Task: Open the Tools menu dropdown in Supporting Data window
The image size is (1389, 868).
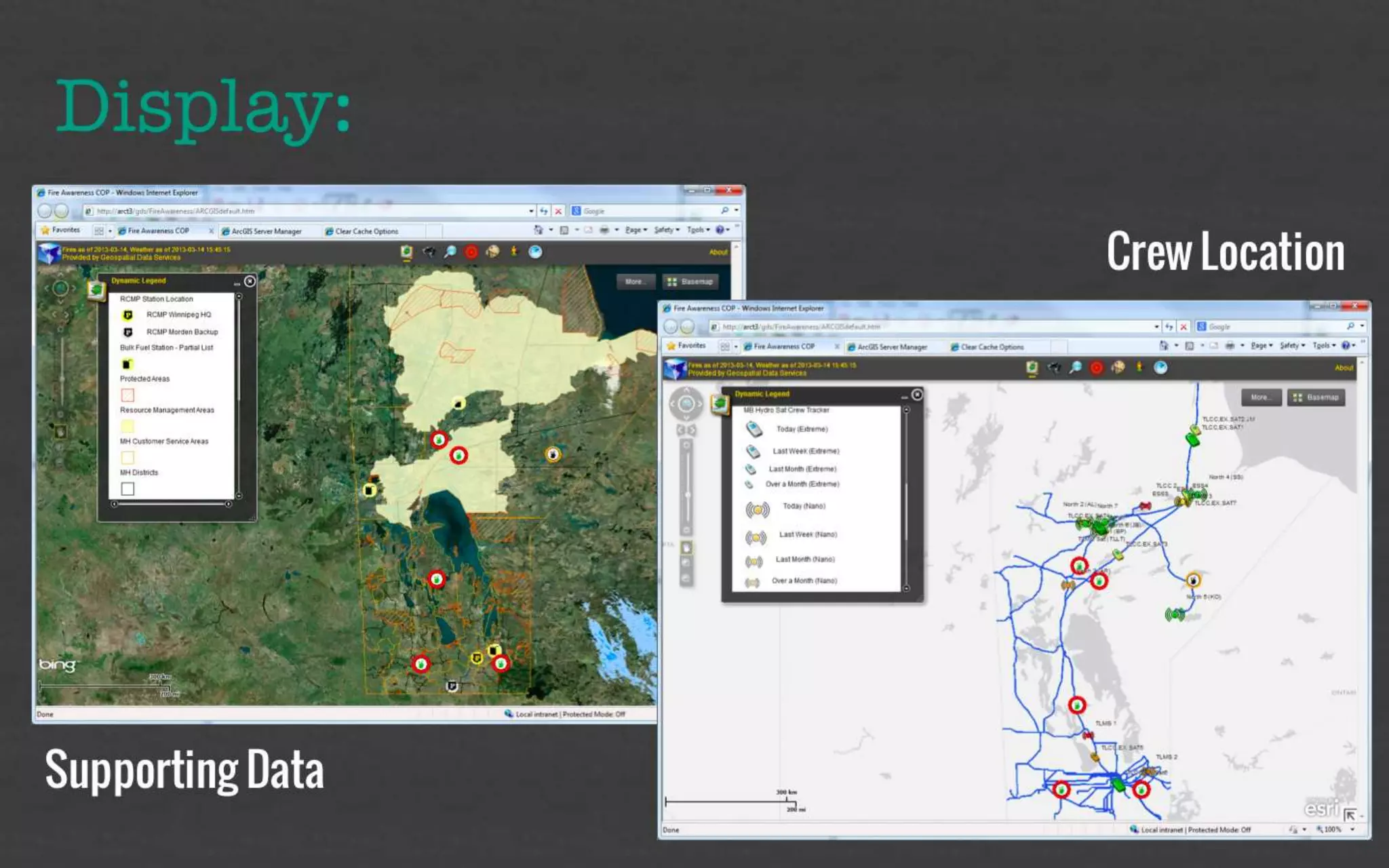Action: click(x=699, y=231)
